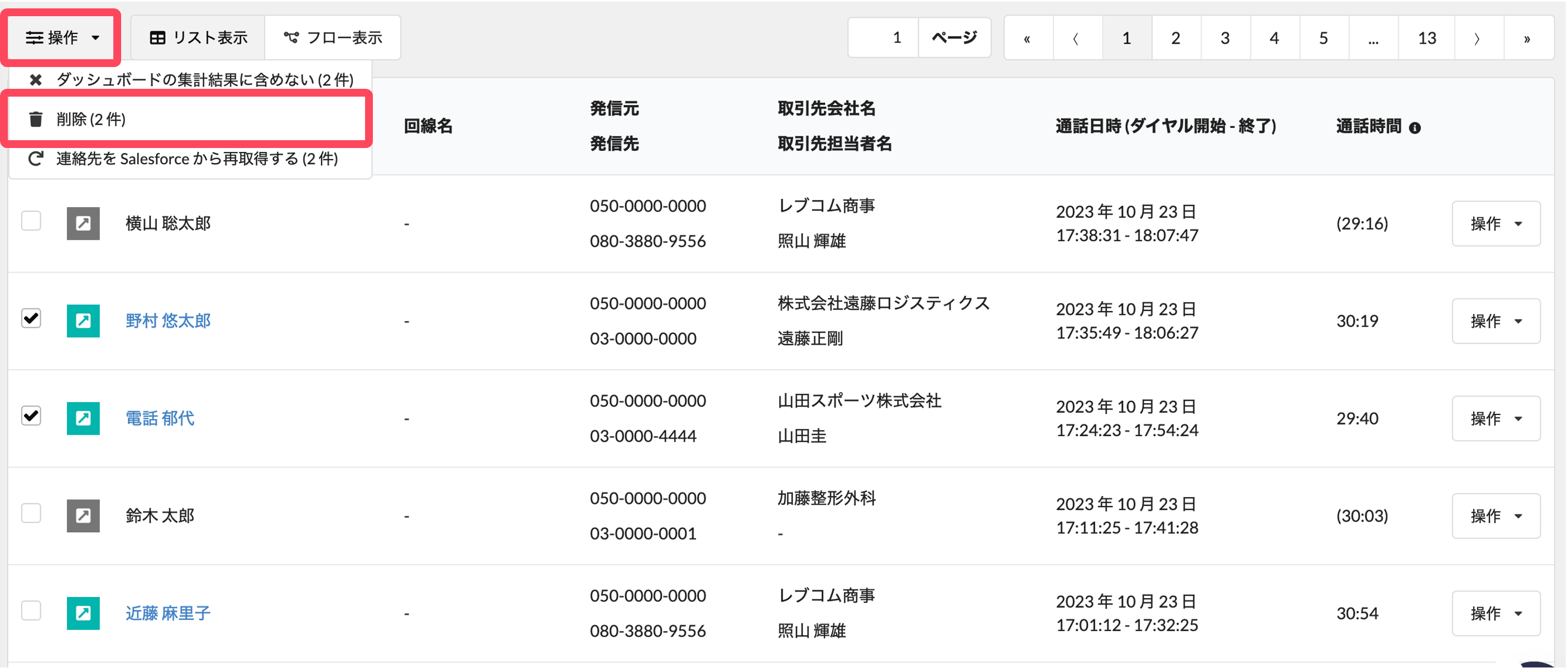
Task: Open 電話 郁代 call link
Action: pyautogui.click(x=160, y=418)
